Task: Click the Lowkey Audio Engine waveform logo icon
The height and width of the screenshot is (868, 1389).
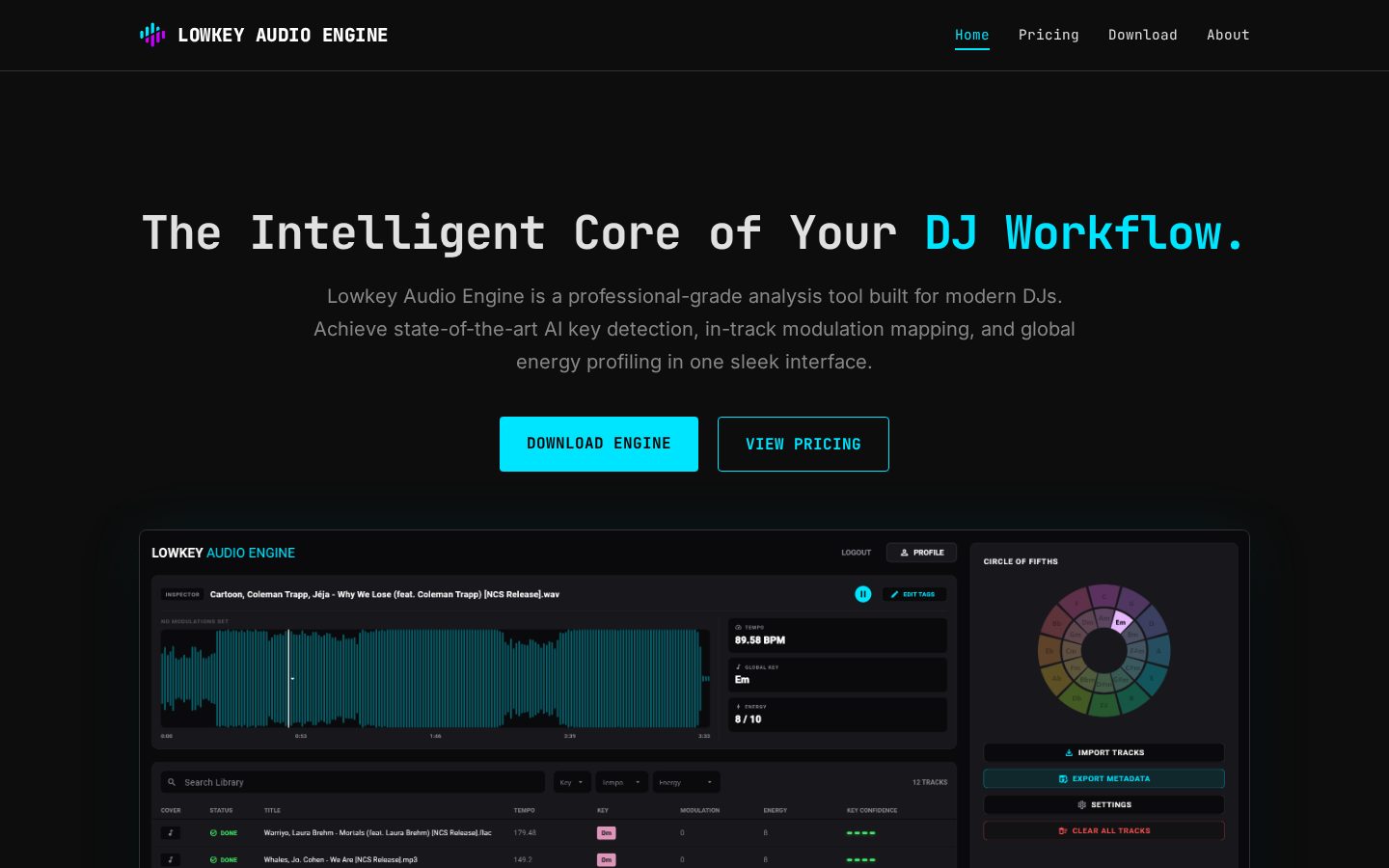Action: point(152,35)
